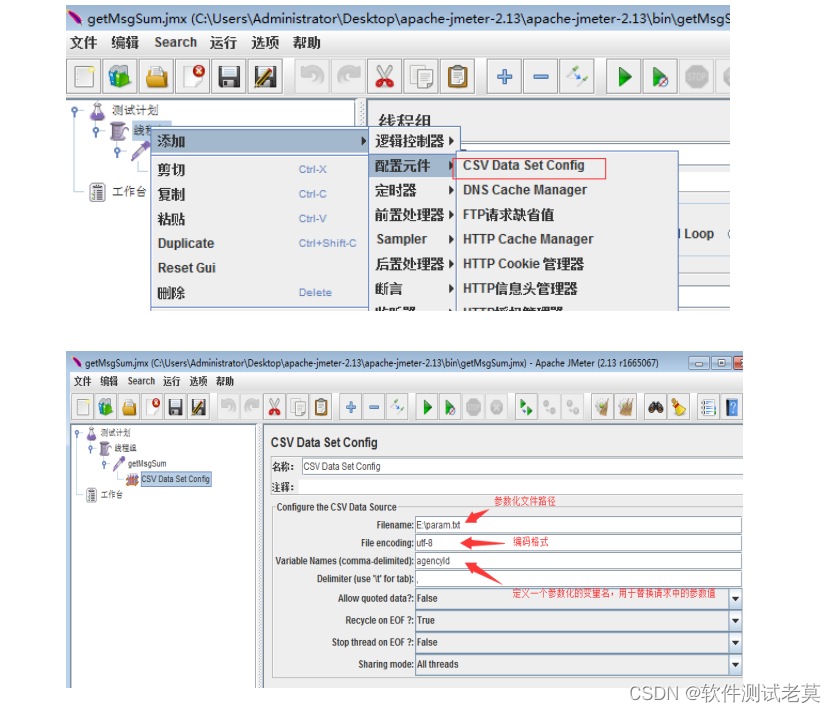This screenshot has height=713, width=836.
Task: Click Remote start icon in CSV config window
Action: [526, 407]
